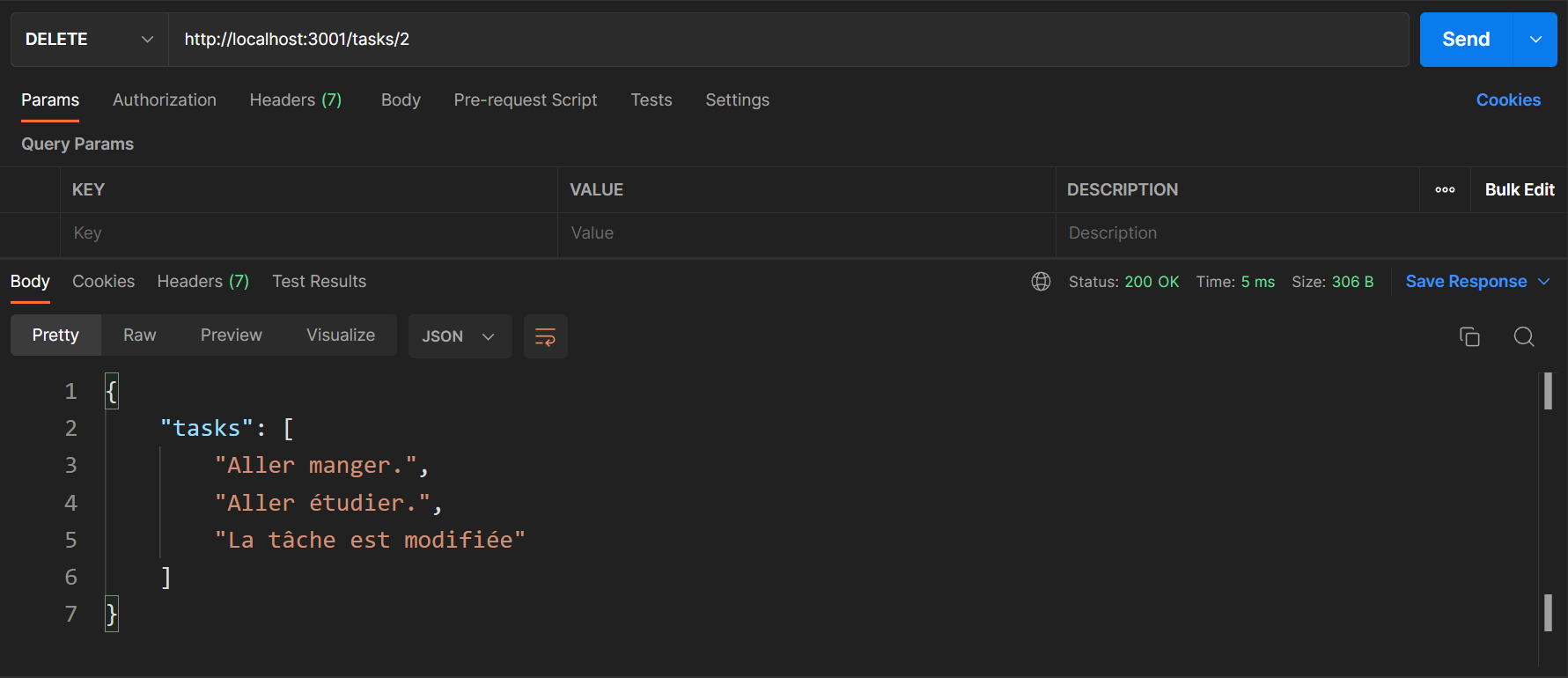This screenshot has height=678, width=1568.
Task: Open search in response with magnifier icon
Action: (x=1524, y=336)
